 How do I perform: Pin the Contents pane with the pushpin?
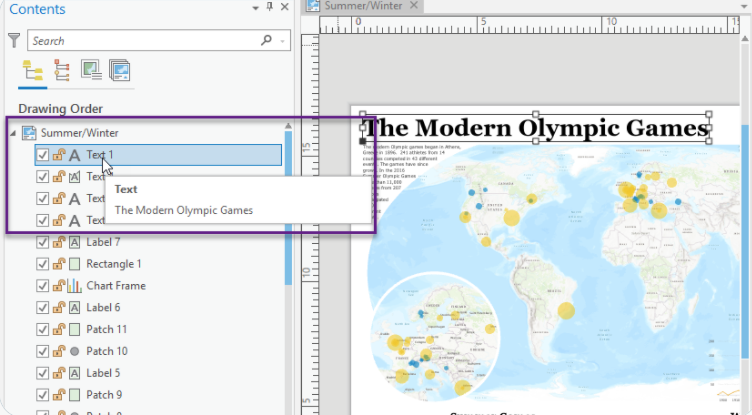click(x=270, y=7)
